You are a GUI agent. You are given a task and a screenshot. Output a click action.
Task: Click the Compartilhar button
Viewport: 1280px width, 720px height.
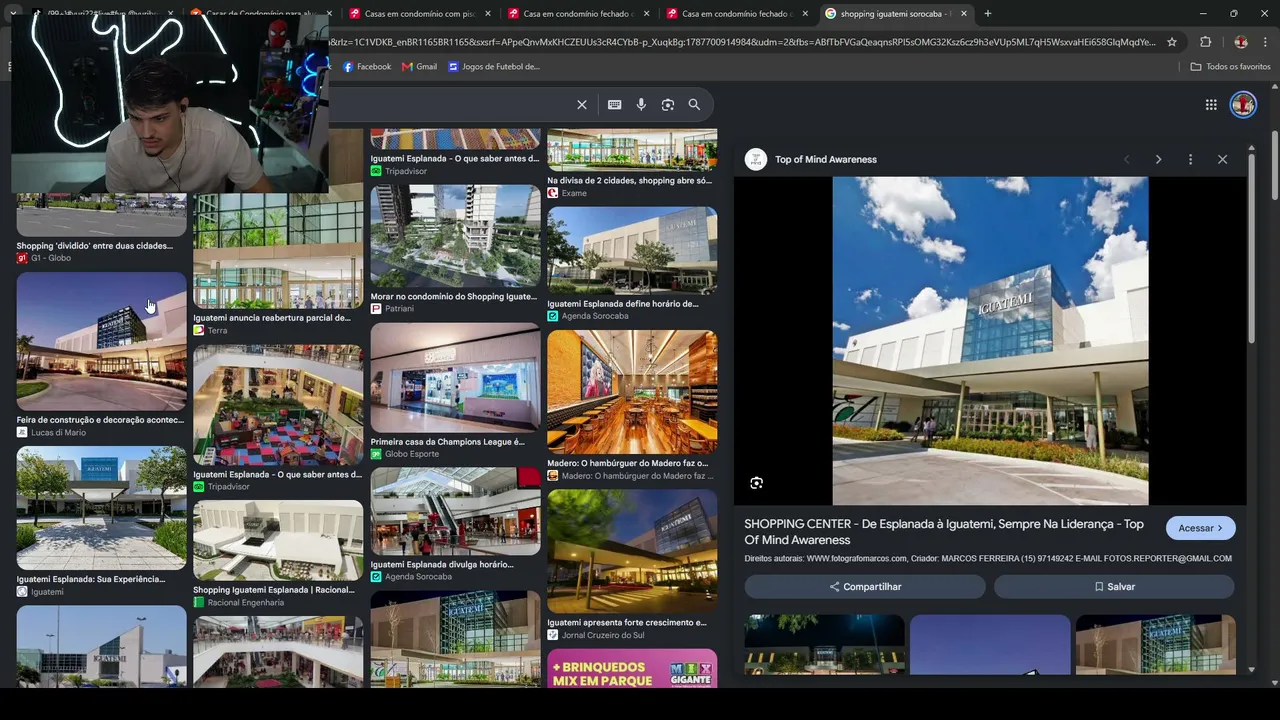click(865, 587)
